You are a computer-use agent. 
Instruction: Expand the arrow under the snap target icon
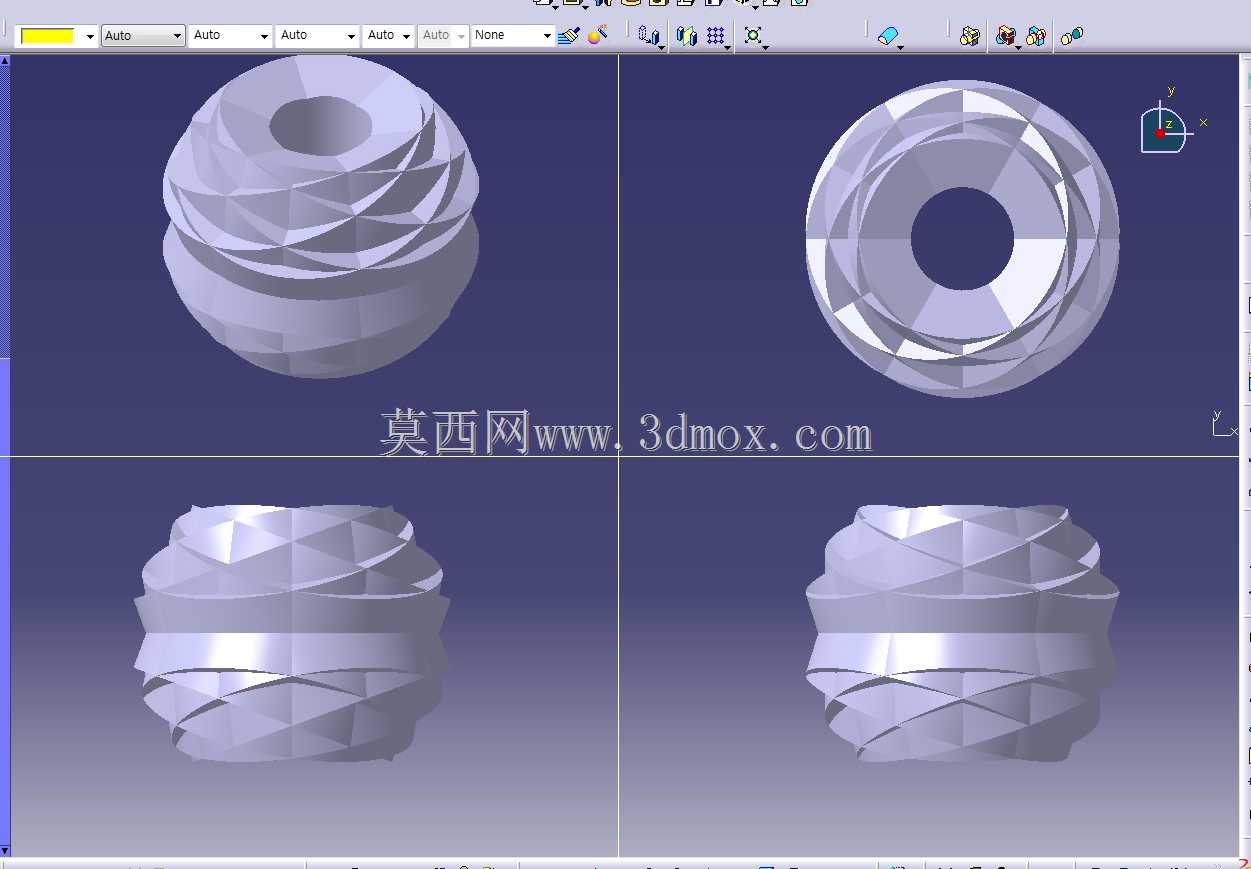(x=765, y=47)
